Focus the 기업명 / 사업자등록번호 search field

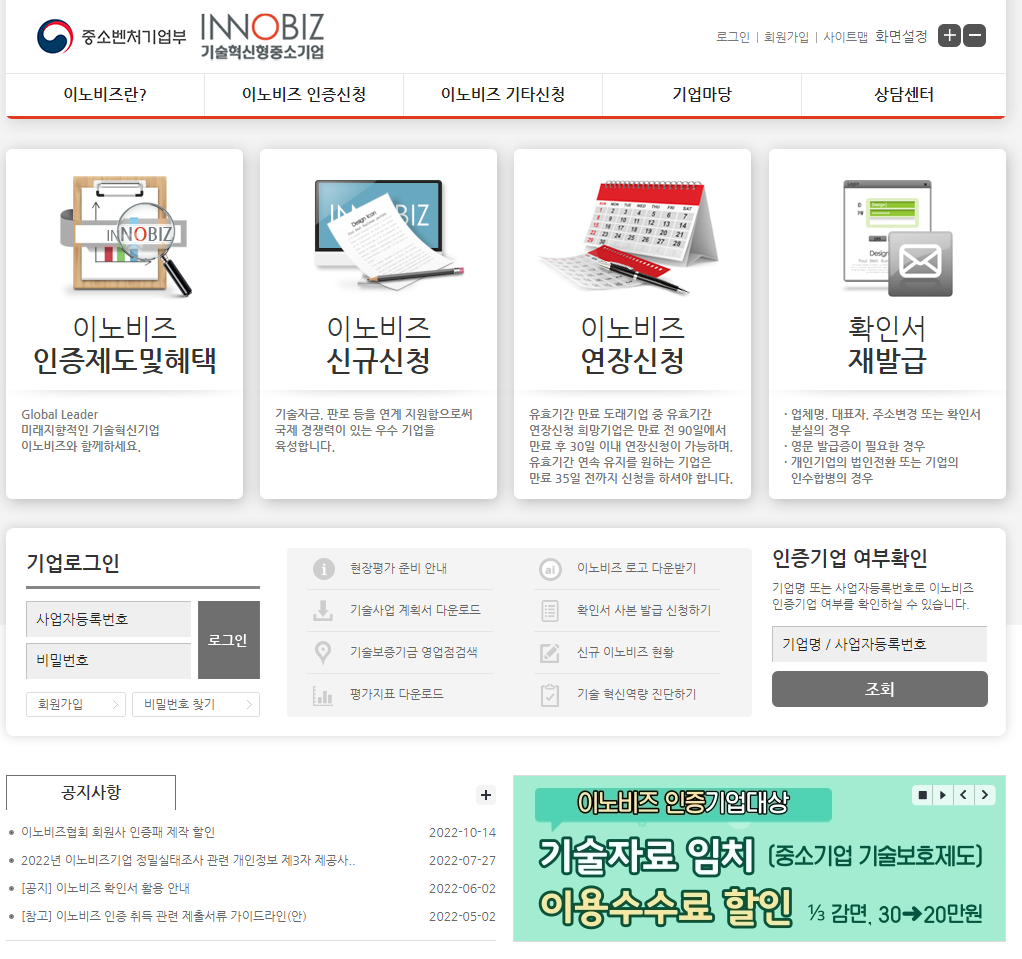[x=879, y=644]
